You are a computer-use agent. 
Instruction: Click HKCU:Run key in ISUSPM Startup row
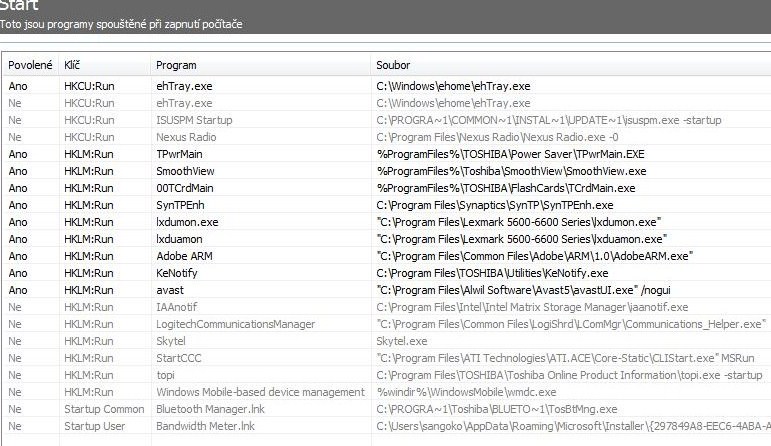(89, 120)
